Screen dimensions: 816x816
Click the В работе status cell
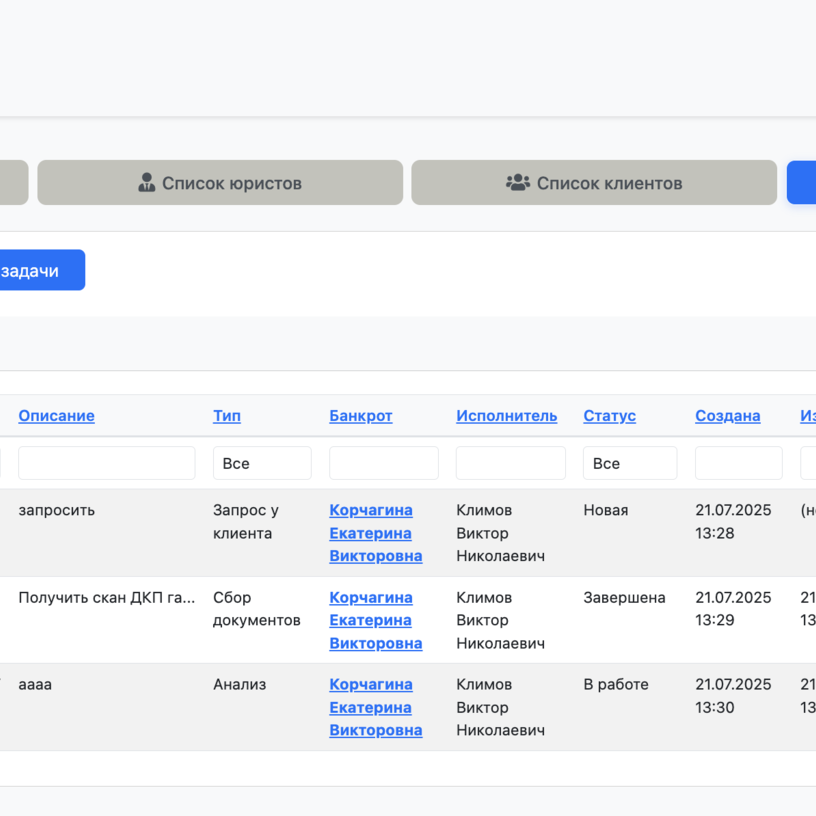coord(616,684)
